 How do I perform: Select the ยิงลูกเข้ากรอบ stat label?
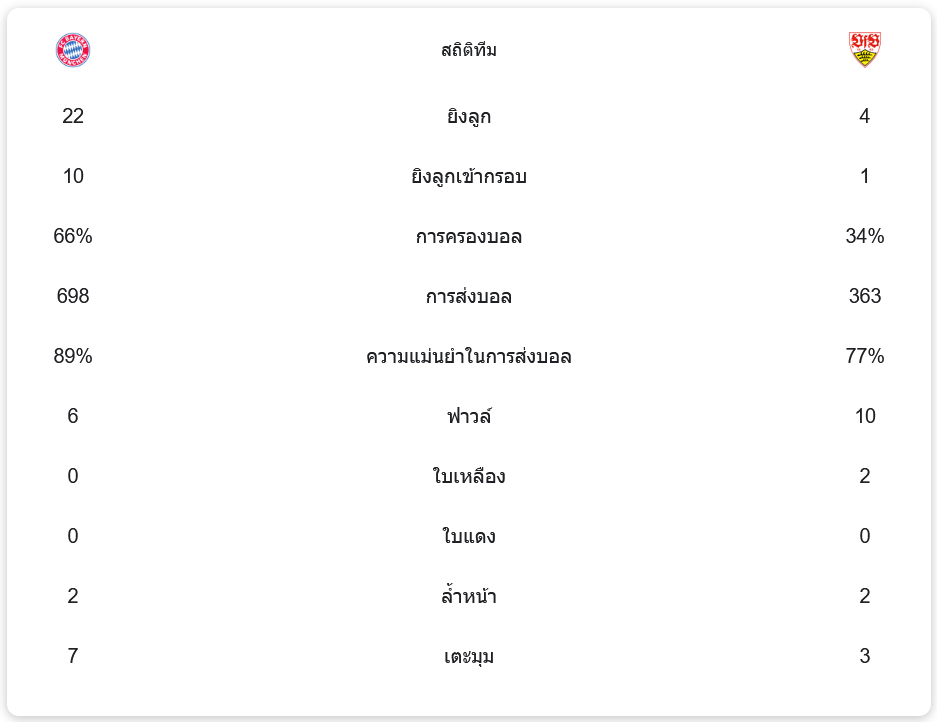468,177
